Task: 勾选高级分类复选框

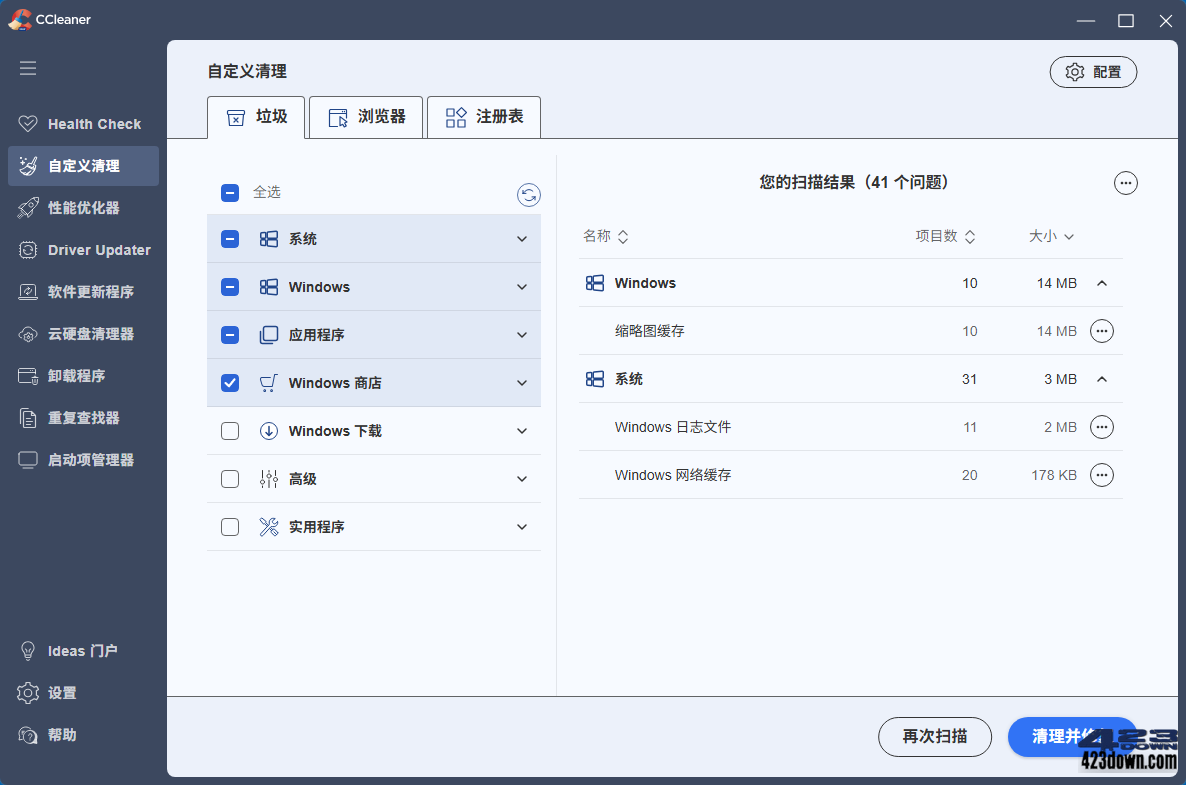Action: 229,478
